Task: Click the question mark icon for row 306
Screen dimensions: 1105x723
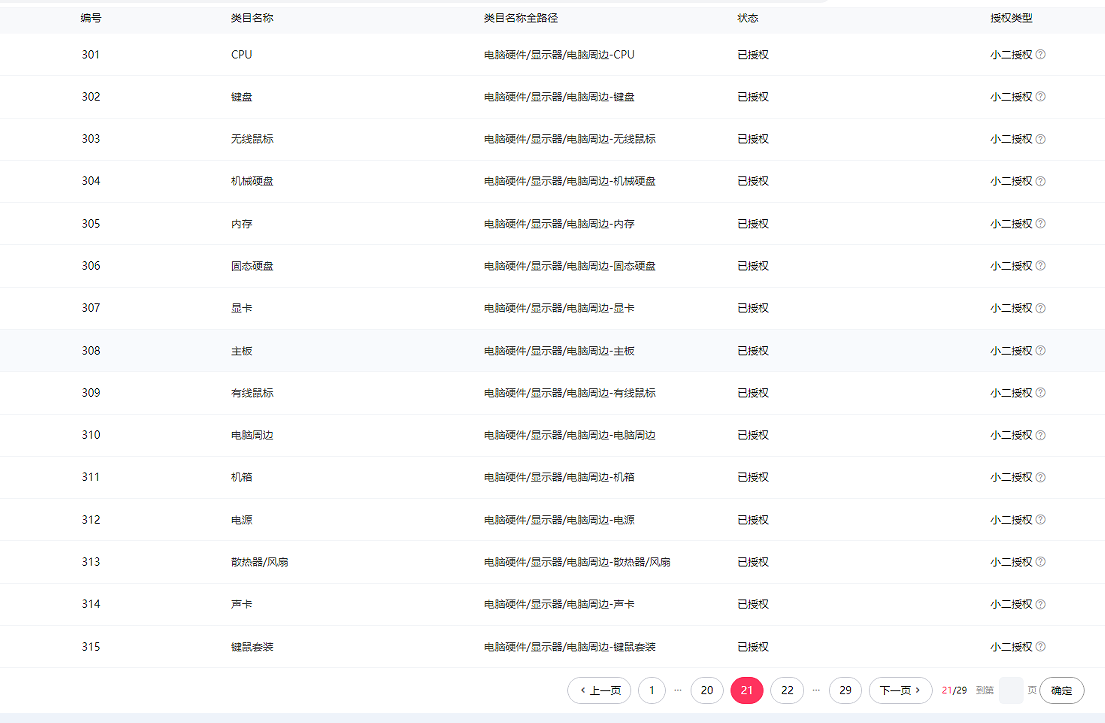Action: (x=1040, y=266)
